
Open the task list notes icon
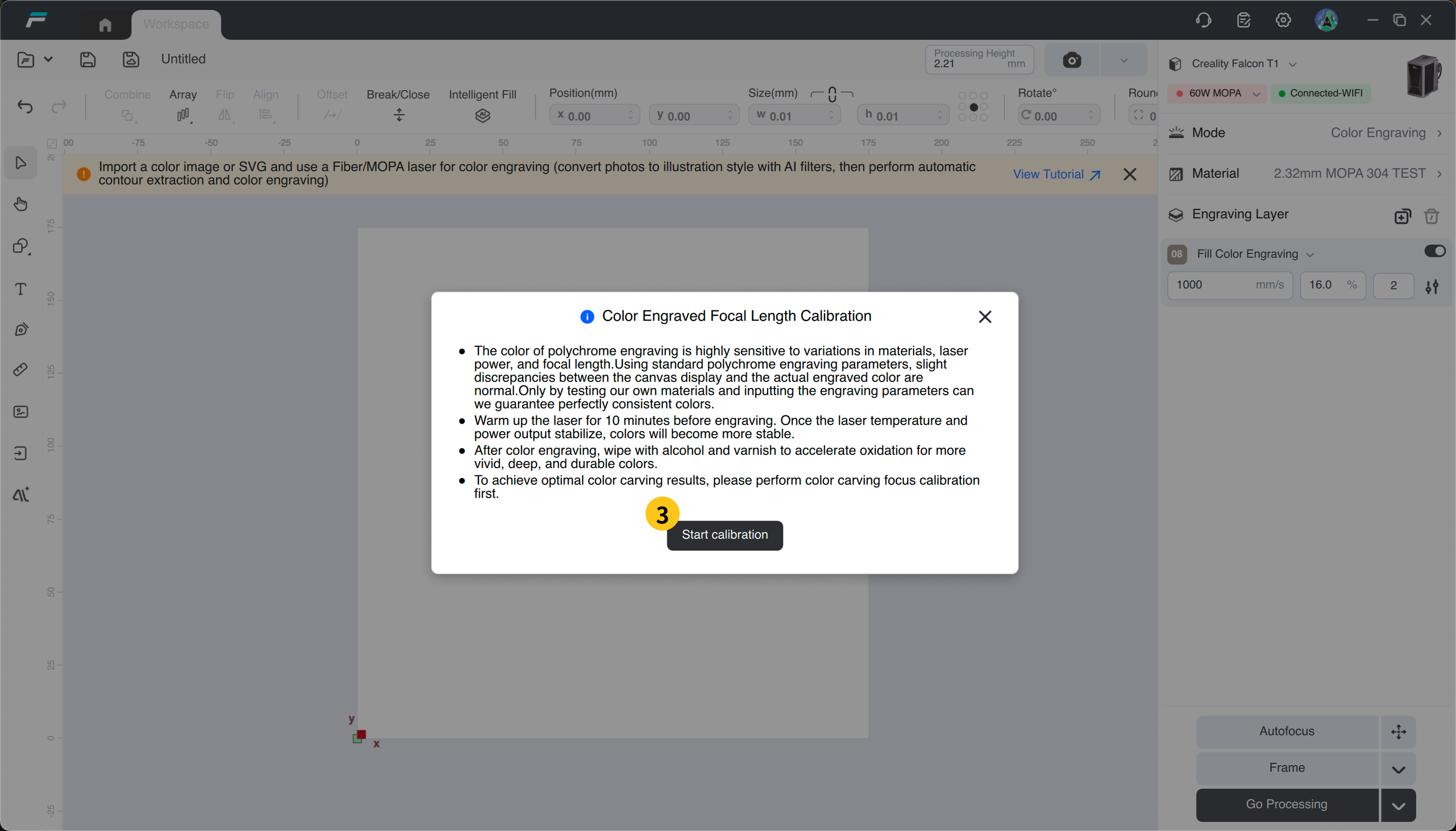tap(1244, 20)
